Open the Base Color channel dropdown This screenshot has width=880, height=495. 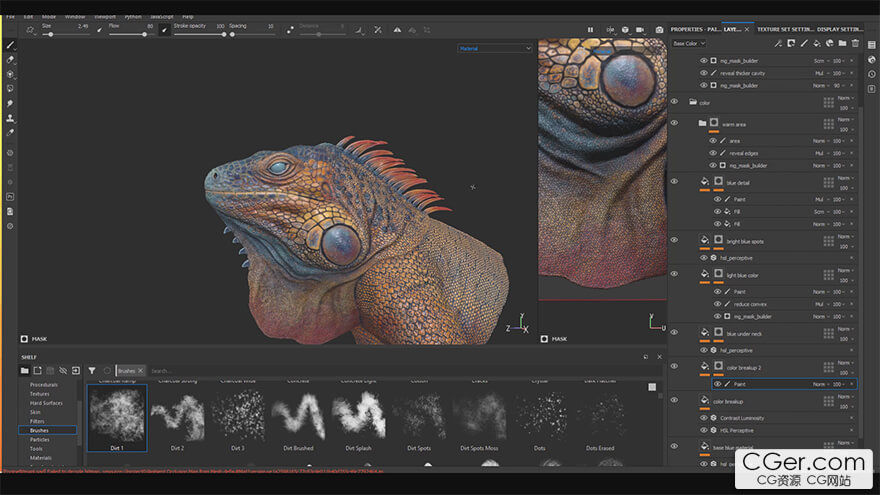[689, 43]
